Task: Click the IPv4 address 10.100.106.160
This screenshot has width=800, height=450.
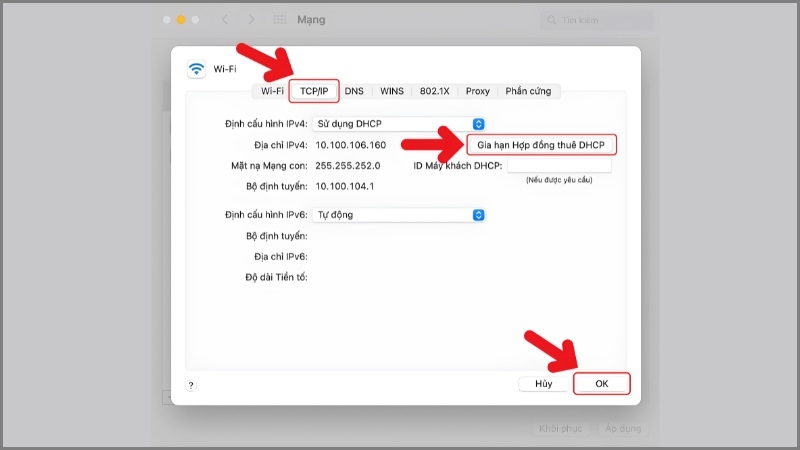Action: coord(351,145)
